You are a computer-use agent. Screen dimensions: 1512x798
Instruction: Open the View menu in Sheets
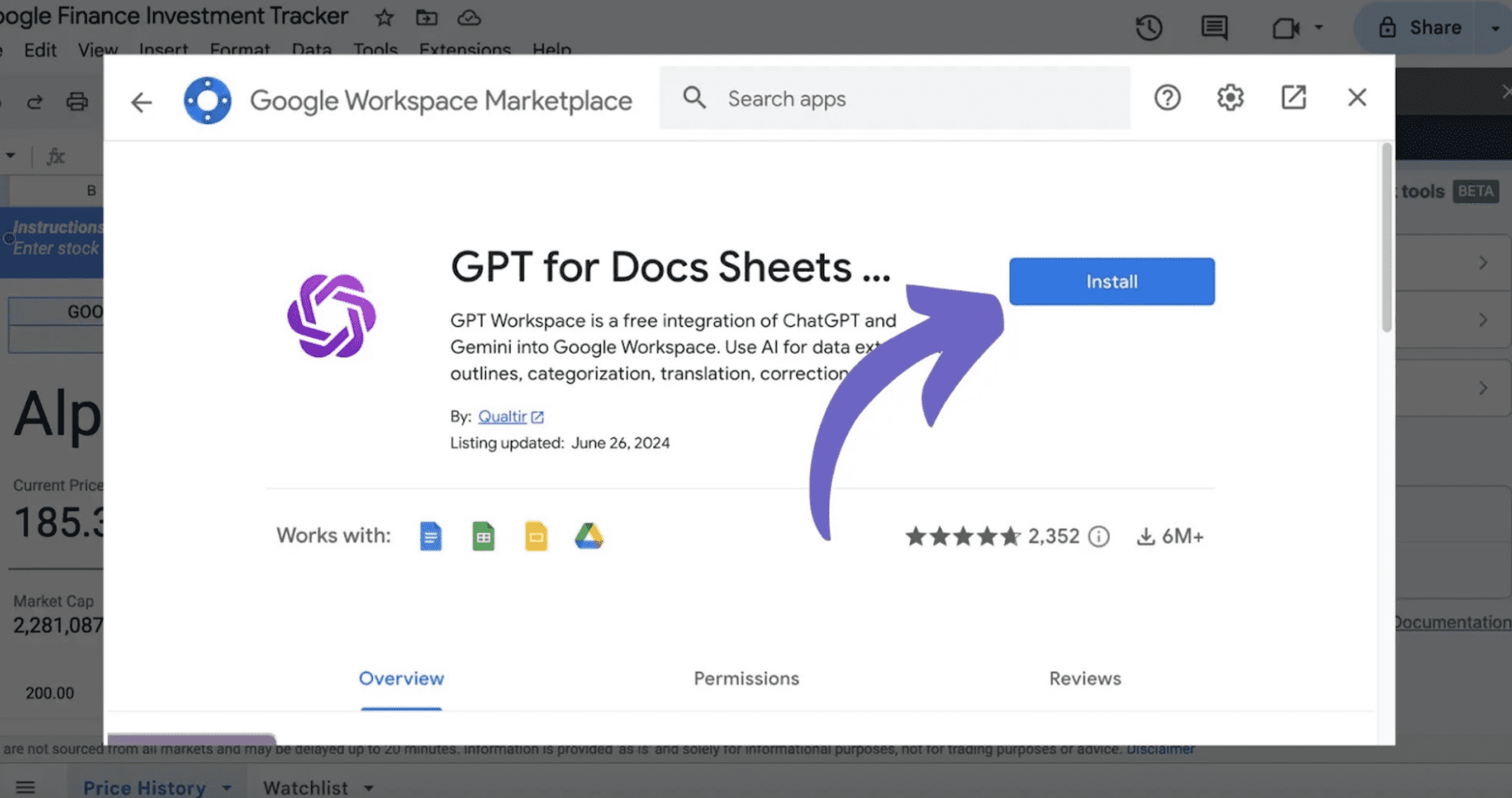coord(98,49)
